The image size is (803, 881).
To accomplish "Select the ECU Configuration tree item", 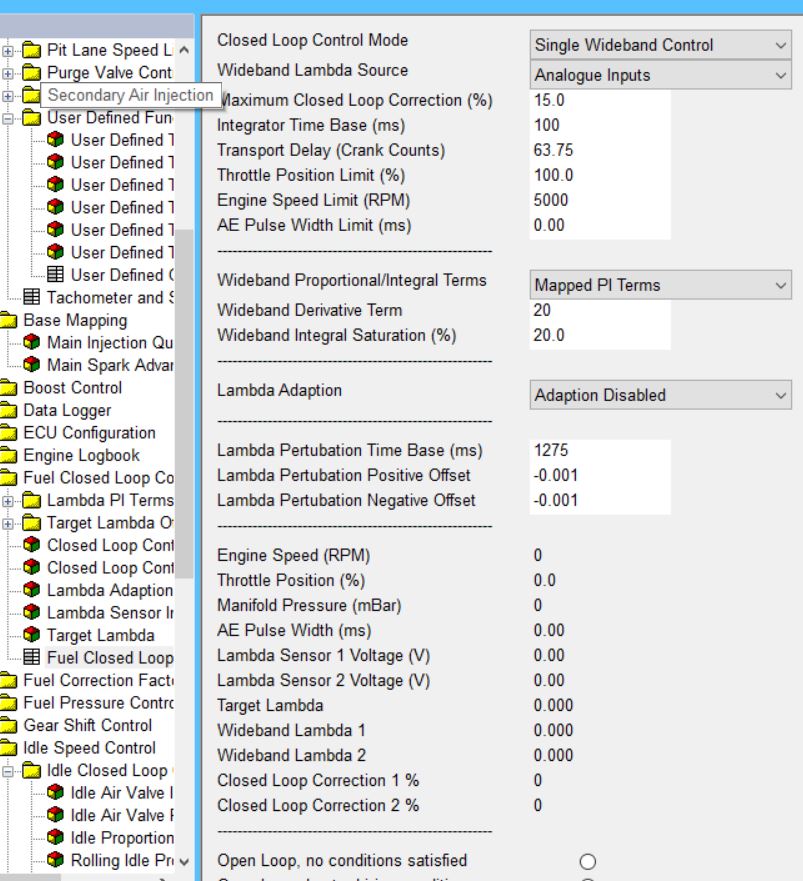I will pos(89,433).
